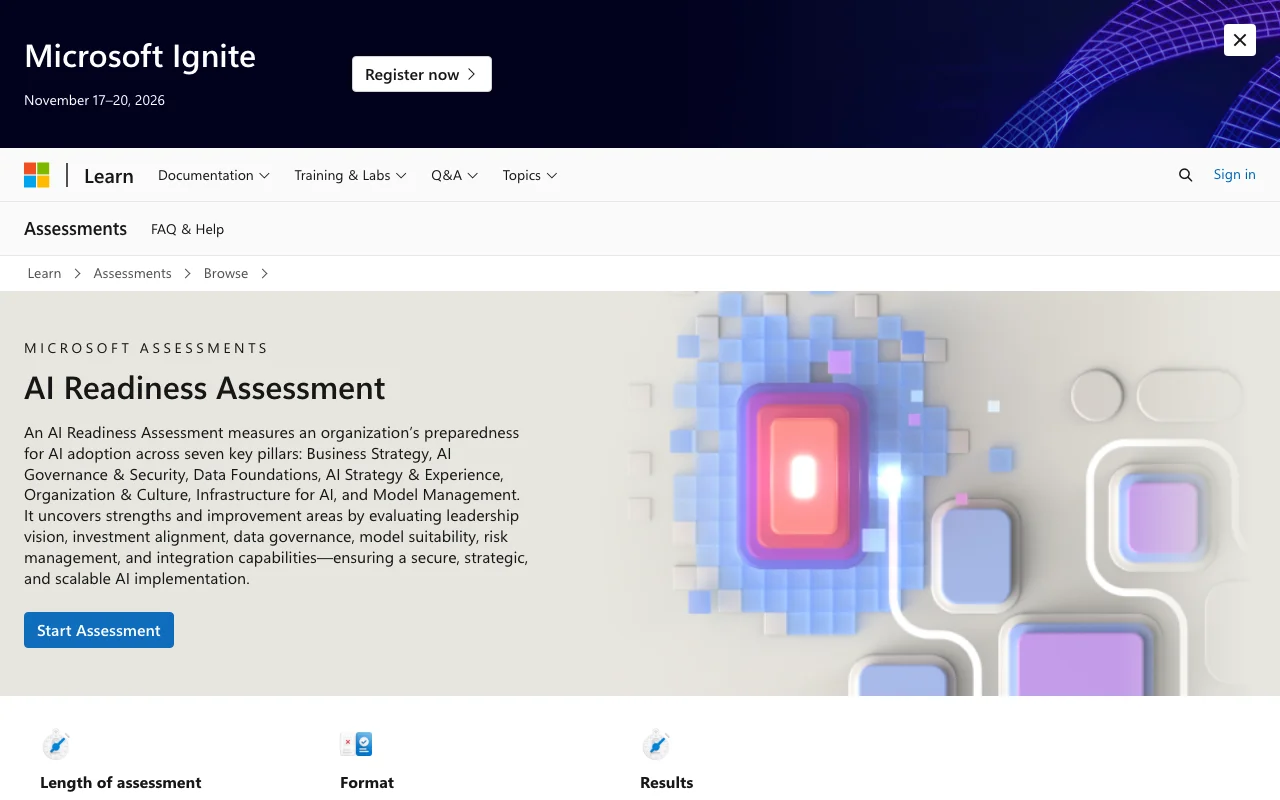This screenshot has height=800, width=1280.
Task: Click the Length of assessment icon
Action: tap(56, 744)
